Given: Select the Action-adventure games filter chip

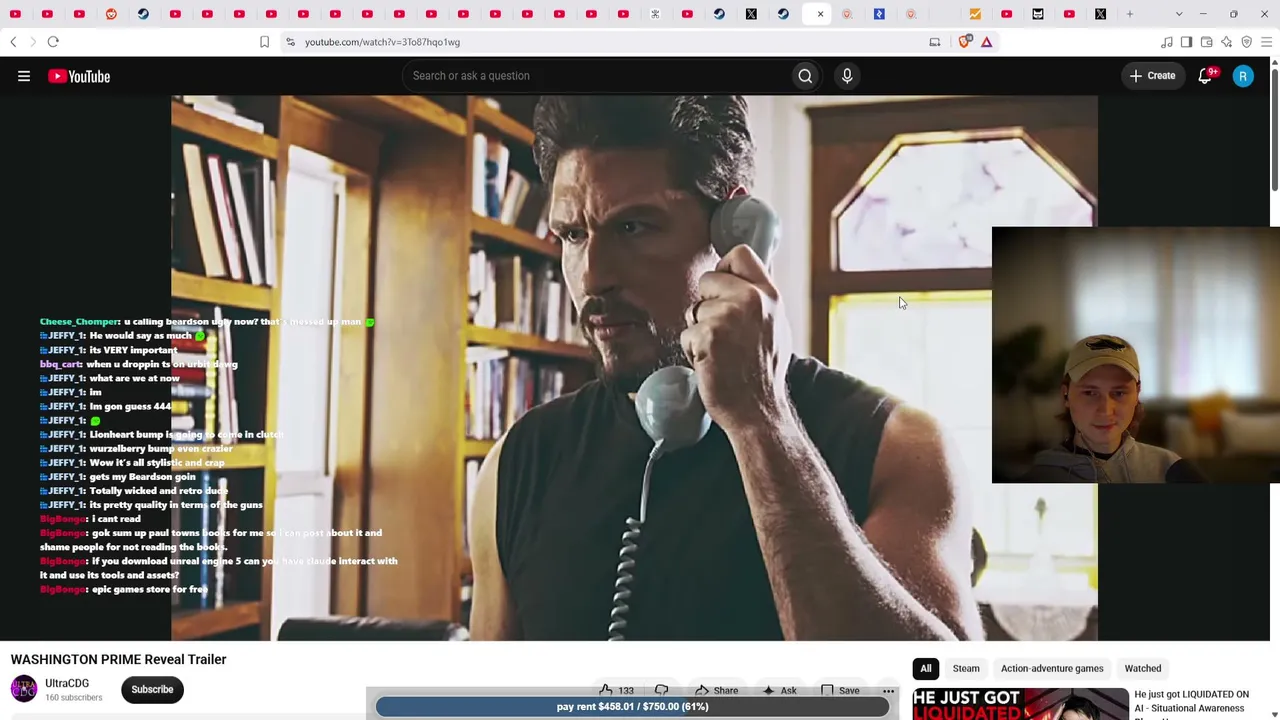Looking at the screenshot, I should (x=1052, y=669).
